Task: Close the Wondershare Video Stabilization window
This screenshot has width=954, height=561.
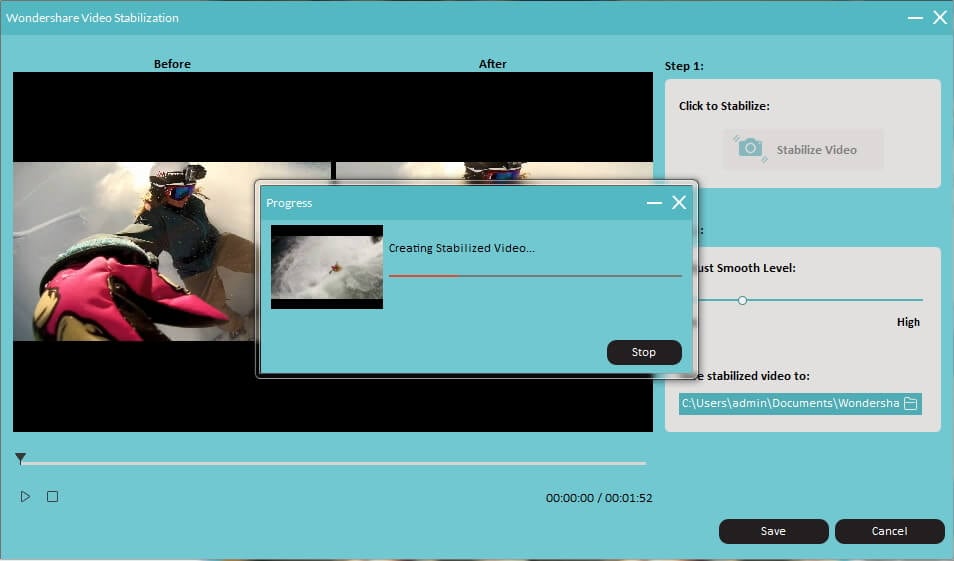Action: click(940, 18)
